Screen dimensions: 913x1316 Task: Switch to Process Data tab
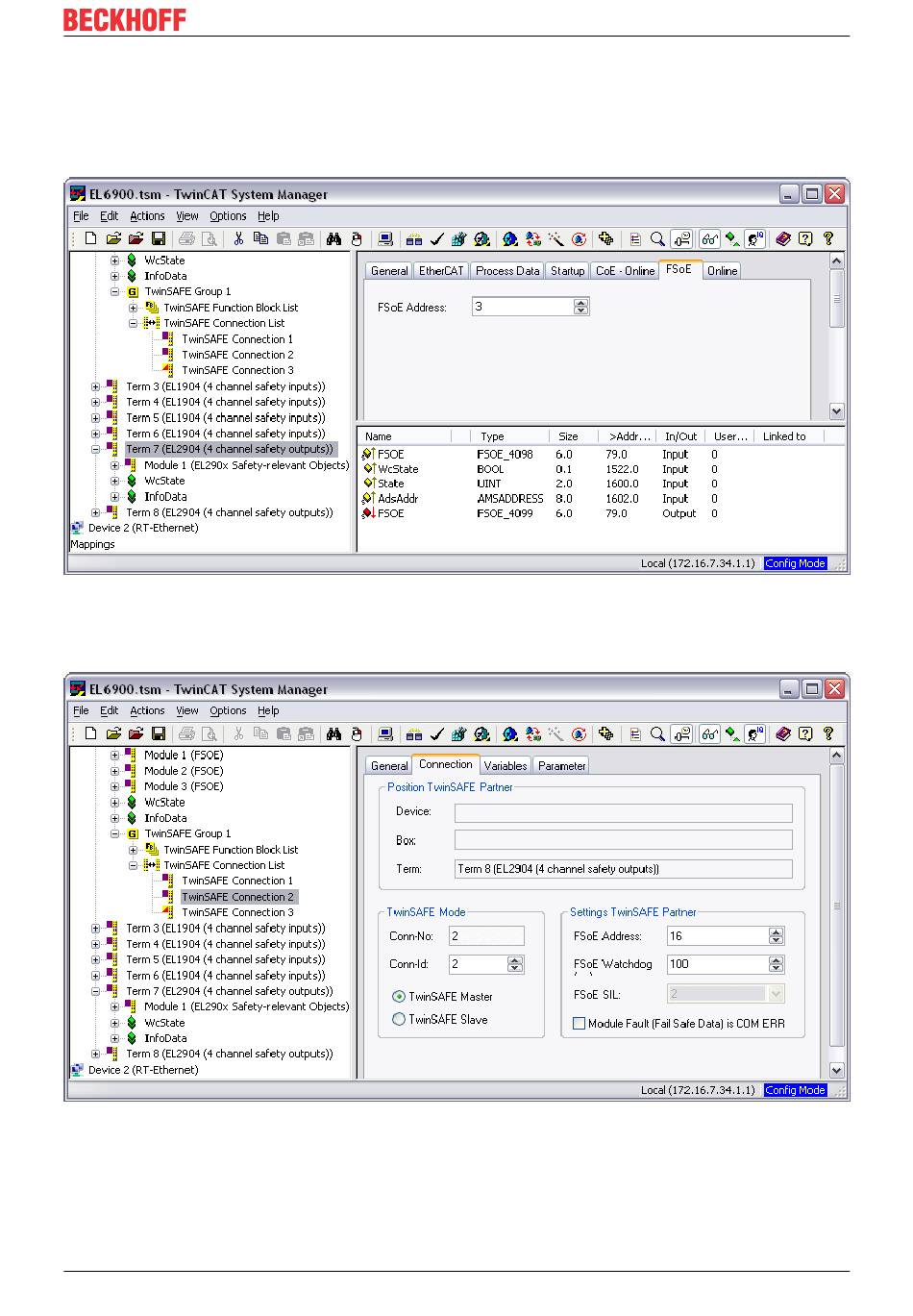click(507, 271)
